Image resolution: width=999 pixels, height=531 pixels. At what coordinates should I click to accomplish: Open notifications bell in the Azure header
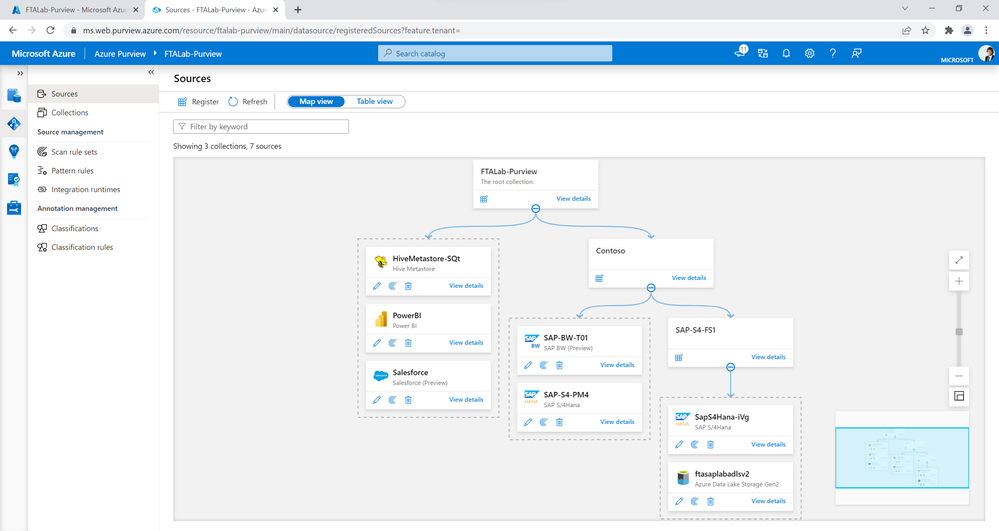pos(786,54)
